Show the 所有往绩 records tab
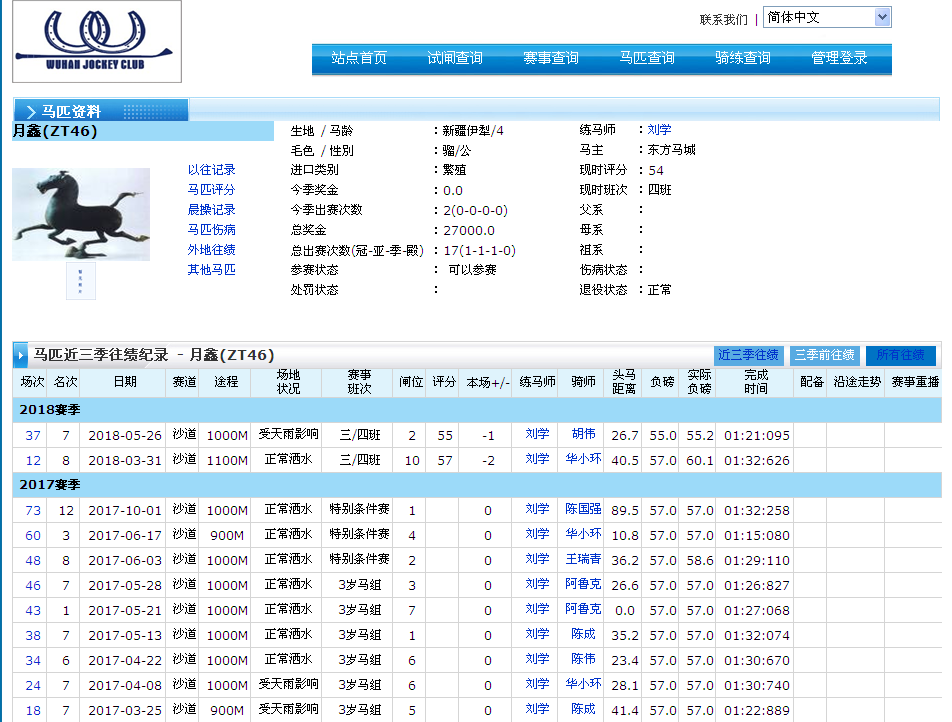The height and width of the screenshot is (722, 952). 901,355
